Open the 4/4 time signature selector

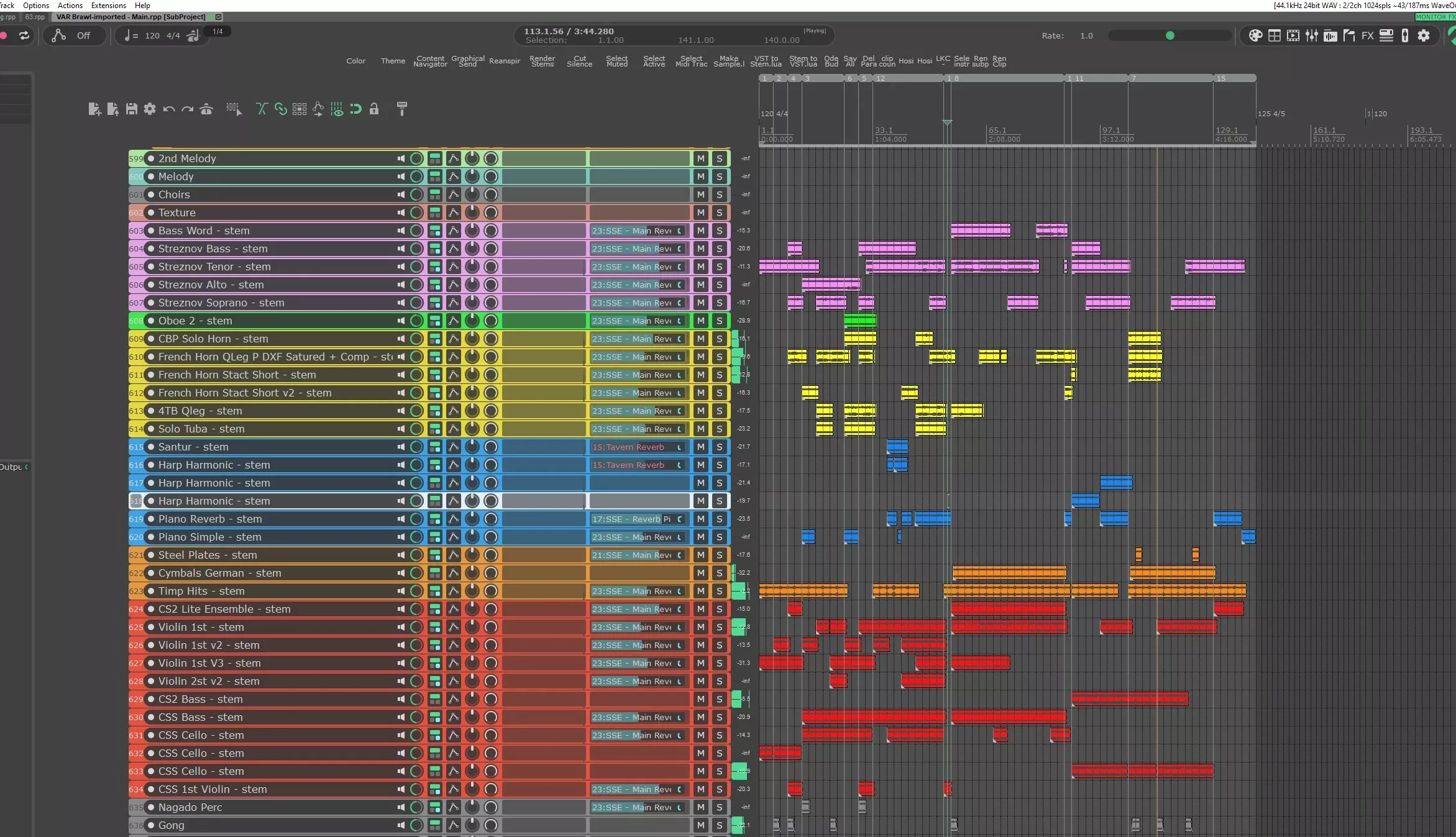pos(173,36)
